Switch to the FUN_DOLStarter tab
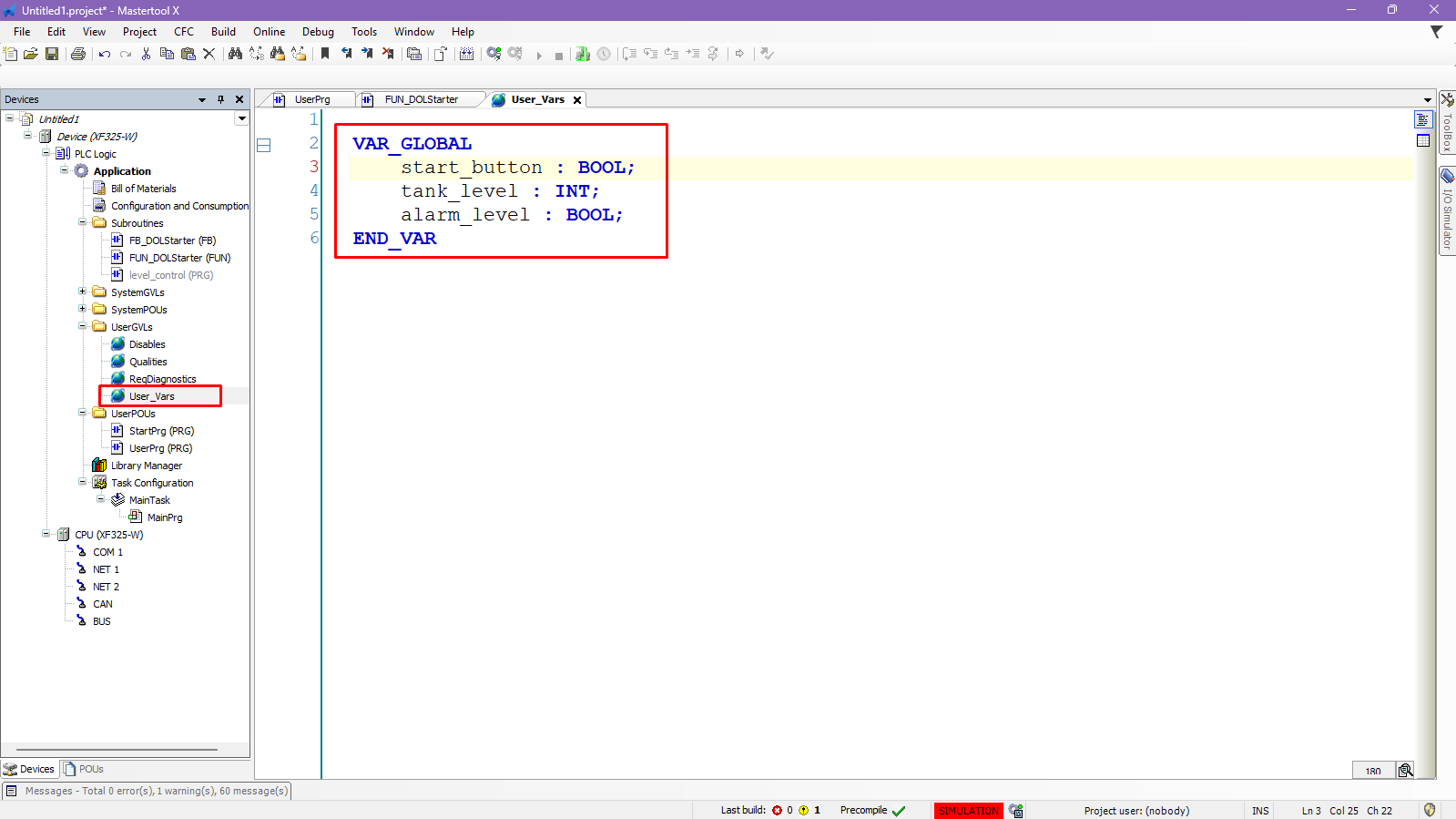 [421, 99]
